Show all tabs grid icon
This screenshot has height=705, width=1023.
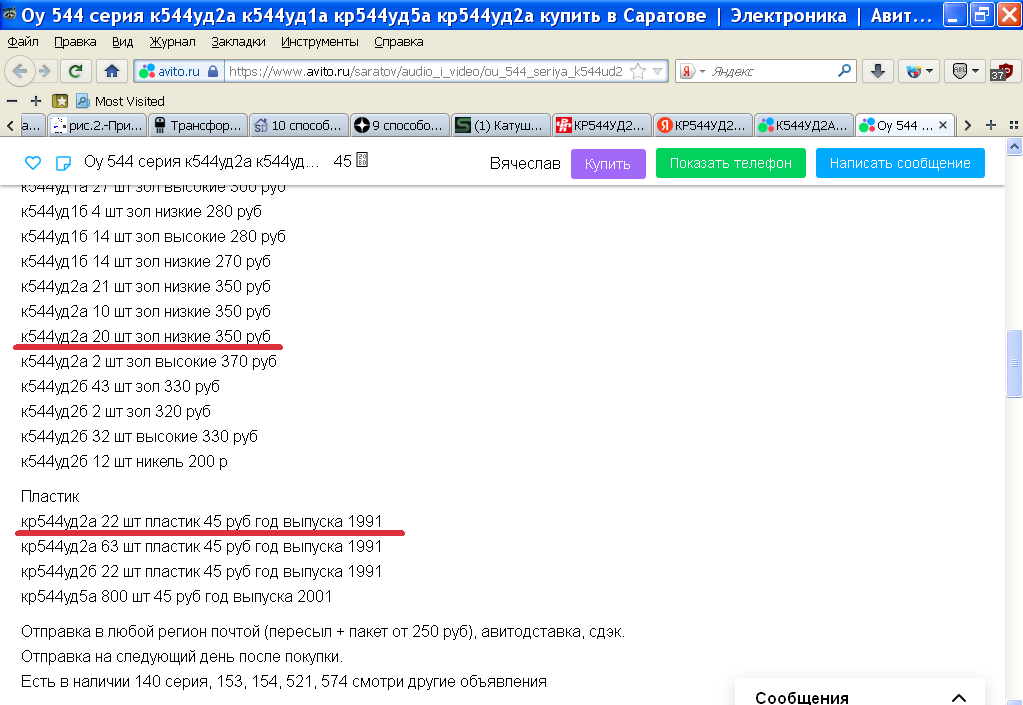[1013, 125]
